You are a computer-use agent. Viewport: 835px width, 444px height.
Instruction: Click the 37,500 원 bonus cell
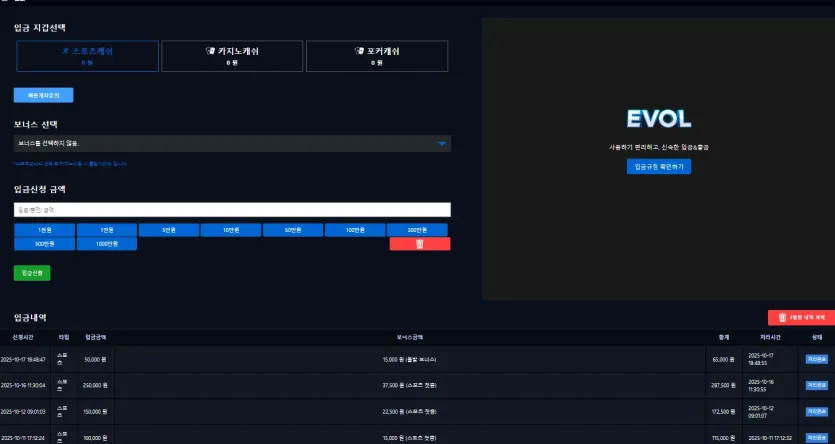(410, 385)
